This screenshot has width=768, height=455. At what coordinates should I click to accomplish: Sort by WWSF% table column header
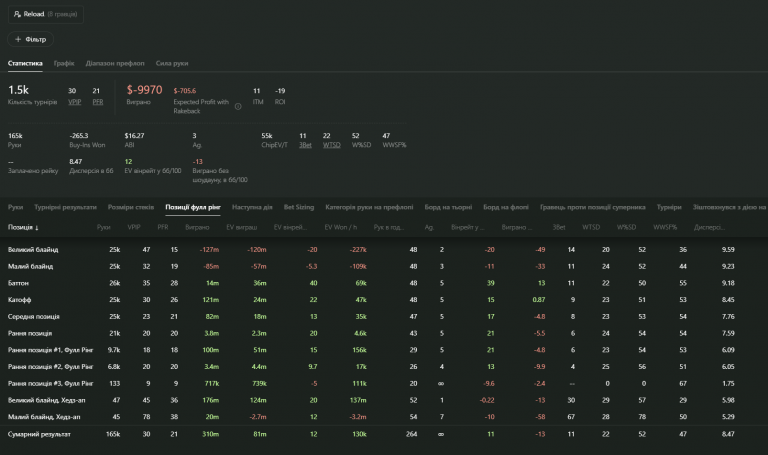click(x=665, y=227)
